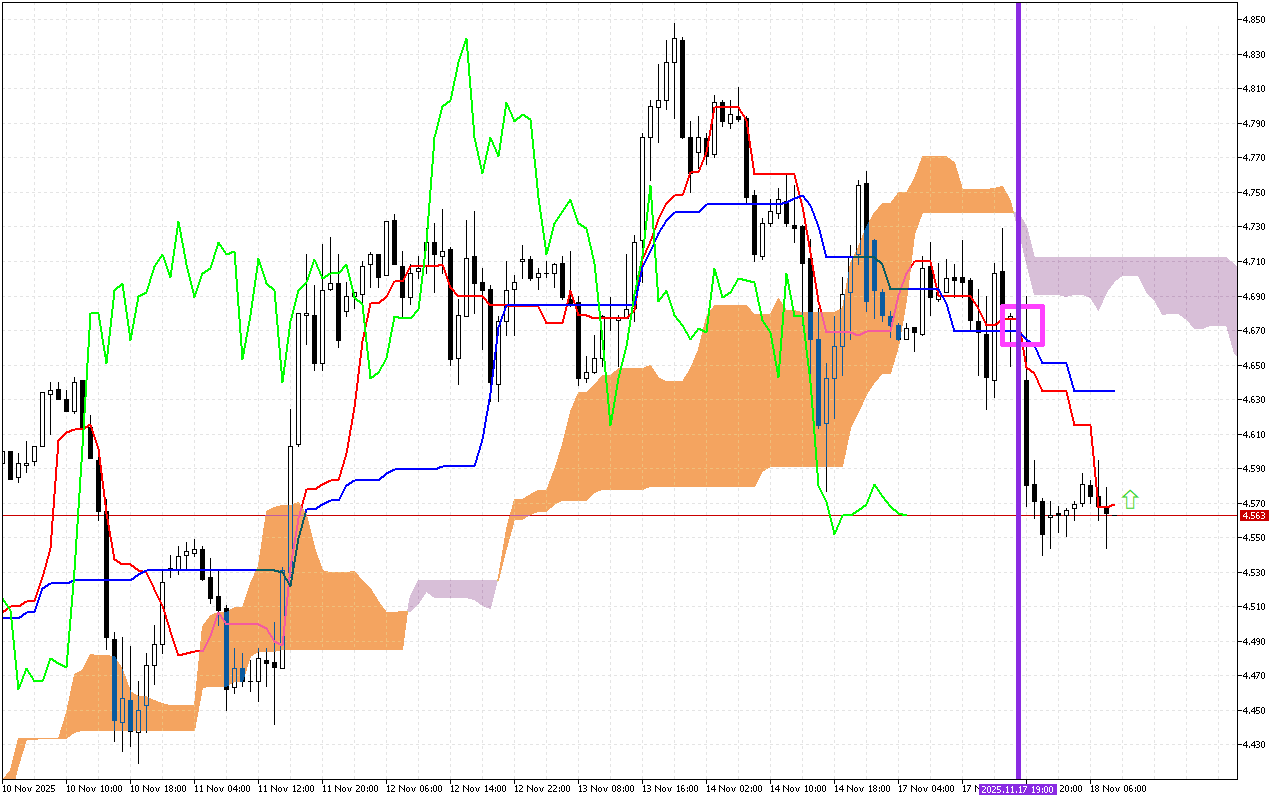Click the 10 Nov 2025 time label

pyautogui.click(x=27, y=789)
